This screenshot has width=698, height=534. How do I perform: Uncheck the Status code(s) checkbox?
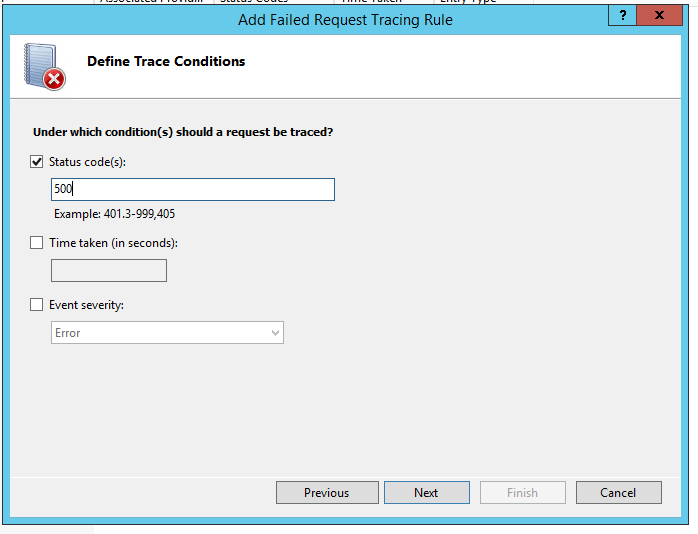(x=37, y=162)
